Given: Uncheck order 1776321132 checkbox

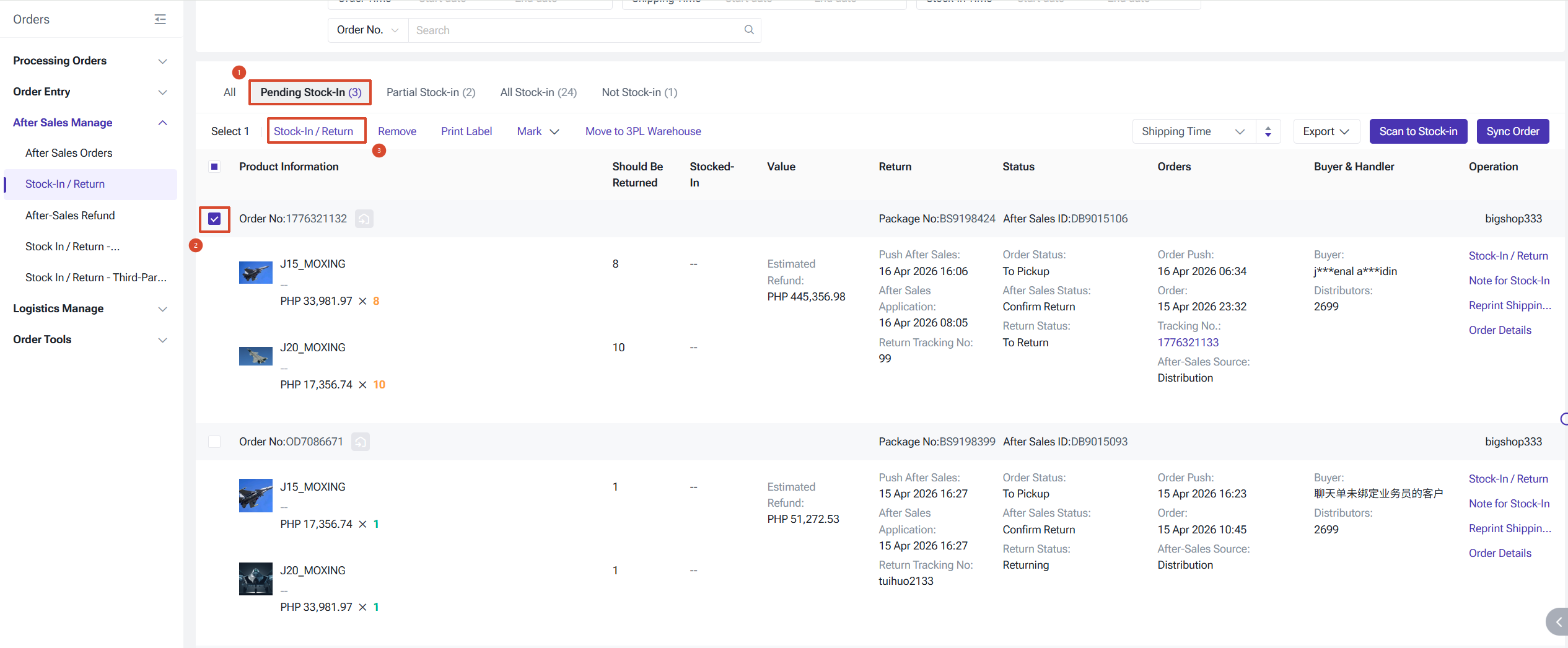Looking at the screenshot, I should 214,219.
